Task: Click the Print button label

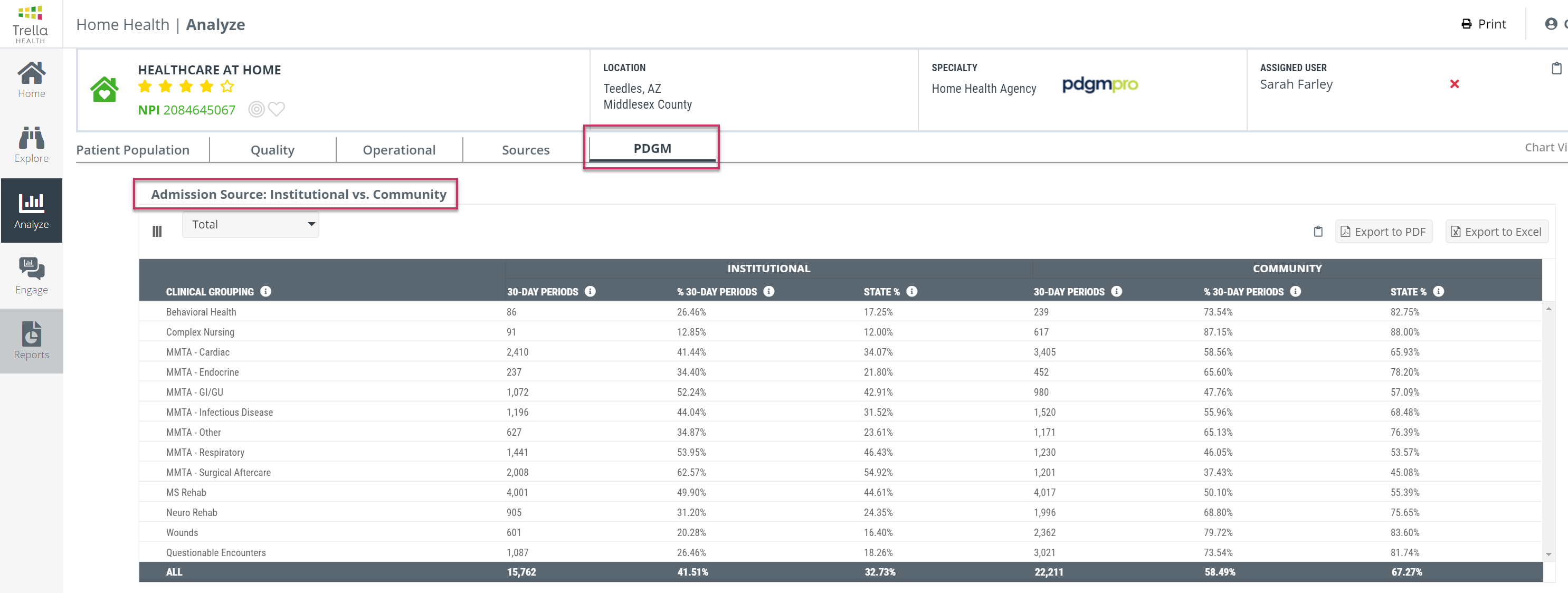Action: (x=1492, y=24)
